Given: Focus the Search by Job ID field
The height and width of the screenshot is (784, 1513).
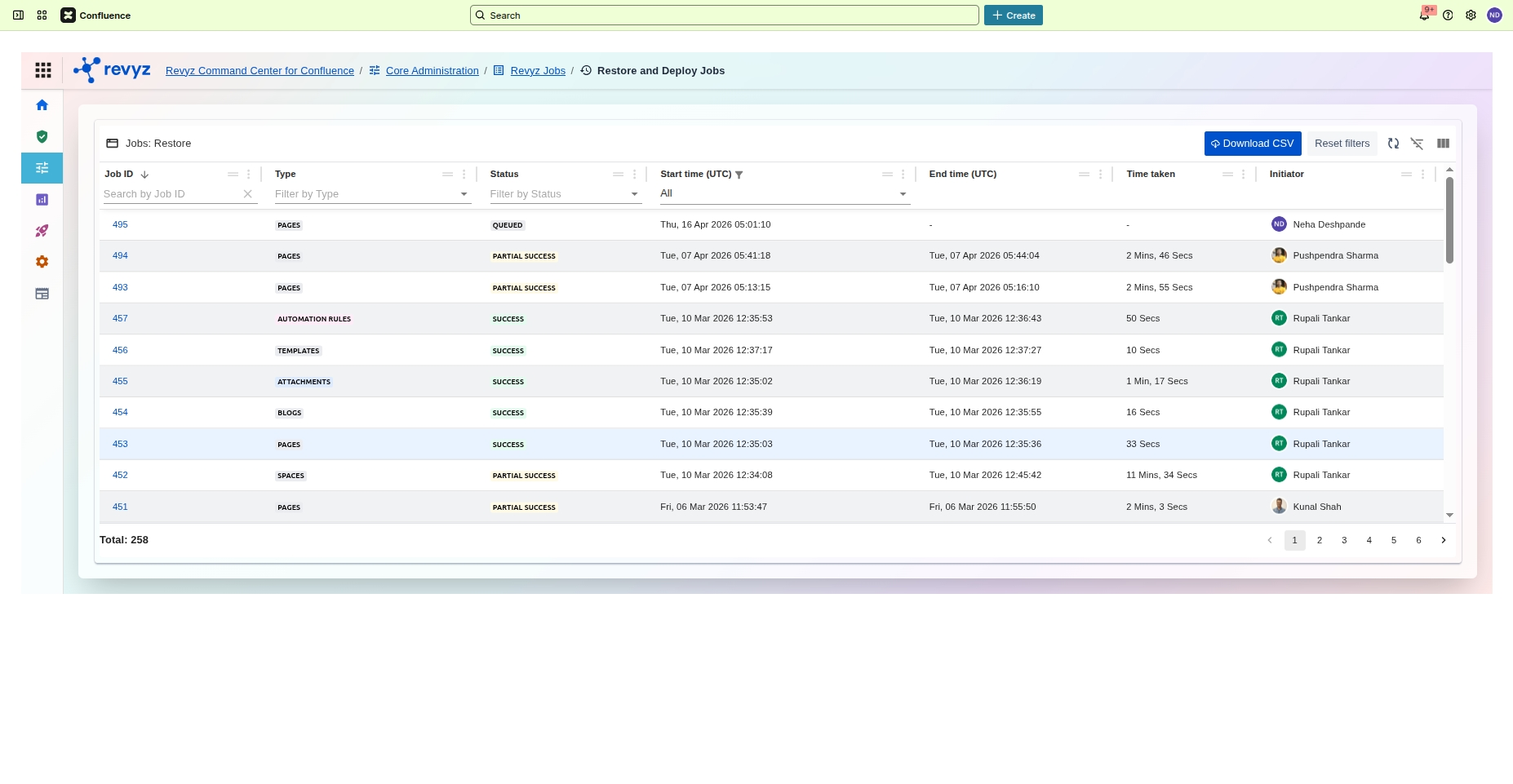Looking at the screenshot, I should click(x=171, y=194).
